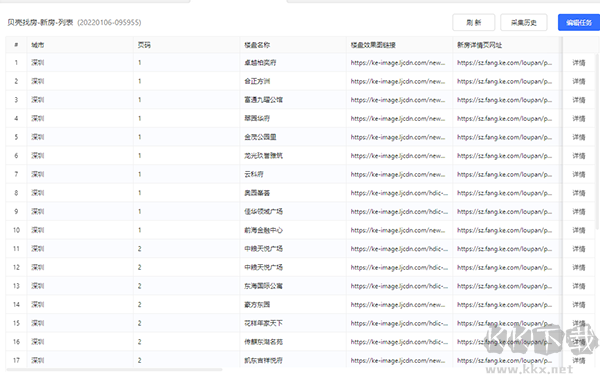Open 详情 for row 5
The image size is (600, 376).
click(x=579, y=137)
